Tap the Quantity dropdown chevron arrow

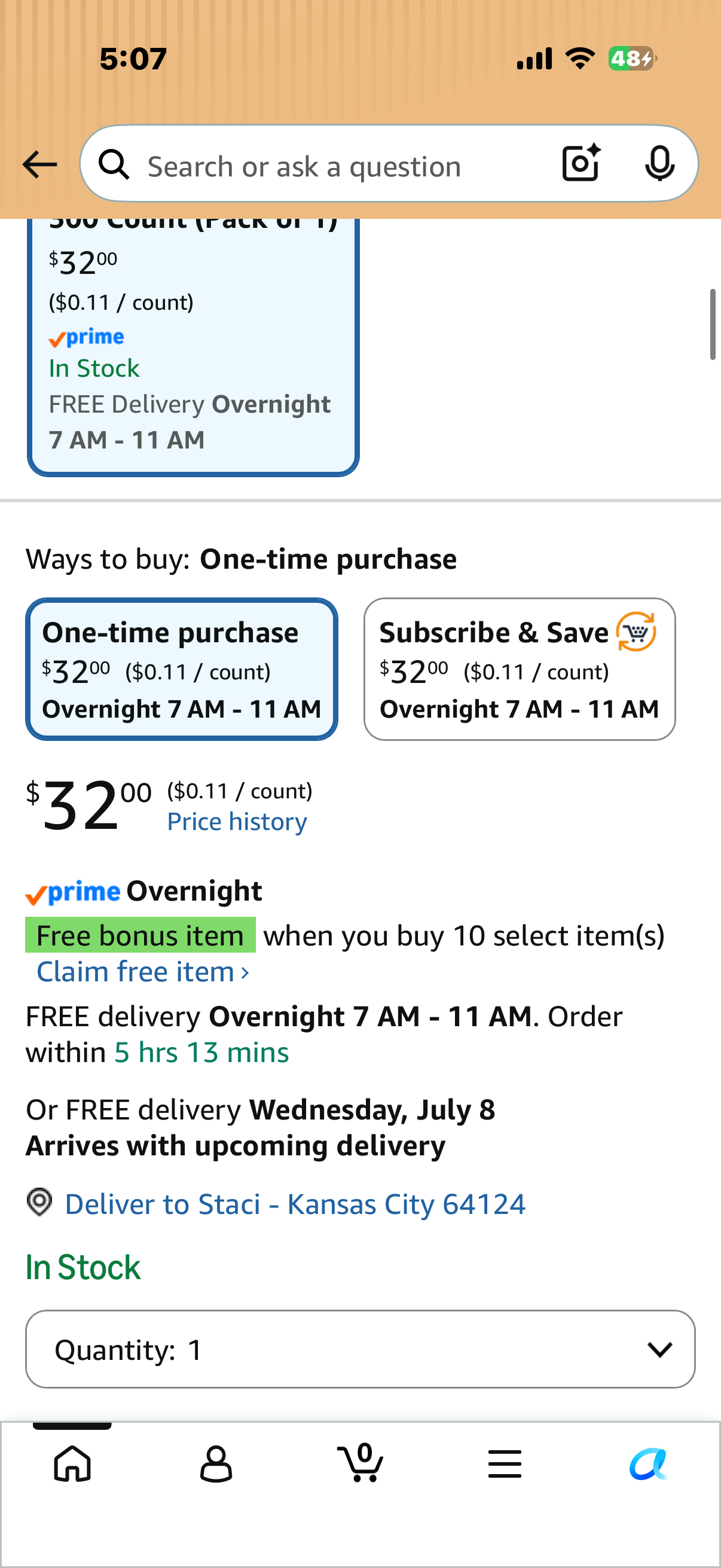(659, 1350)
